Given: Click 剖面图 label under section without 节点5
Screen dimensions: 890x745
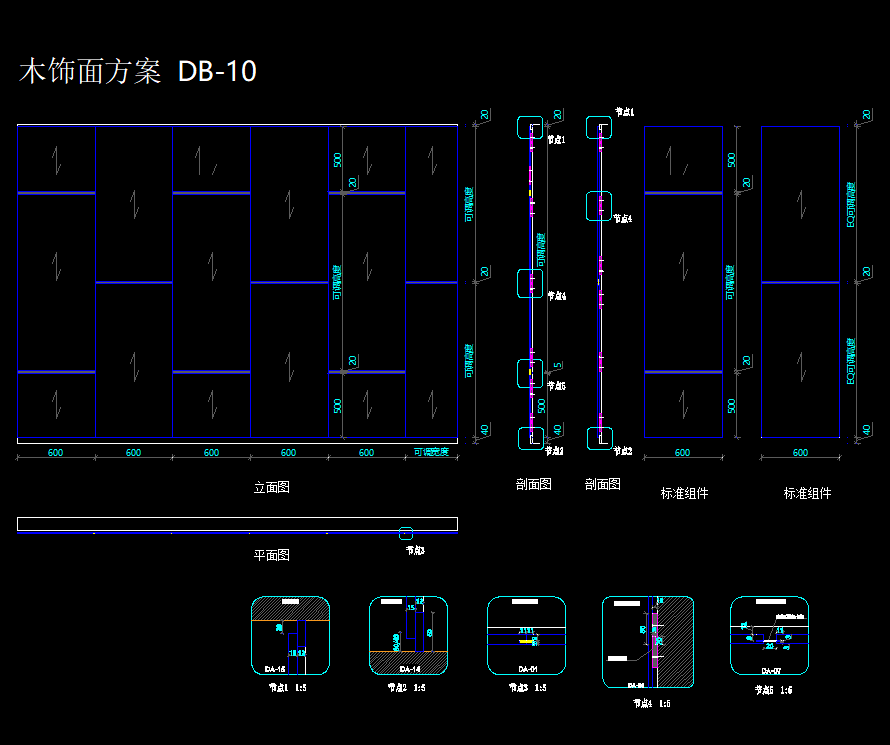Looking at the screenshot, I should pos(602,484).
